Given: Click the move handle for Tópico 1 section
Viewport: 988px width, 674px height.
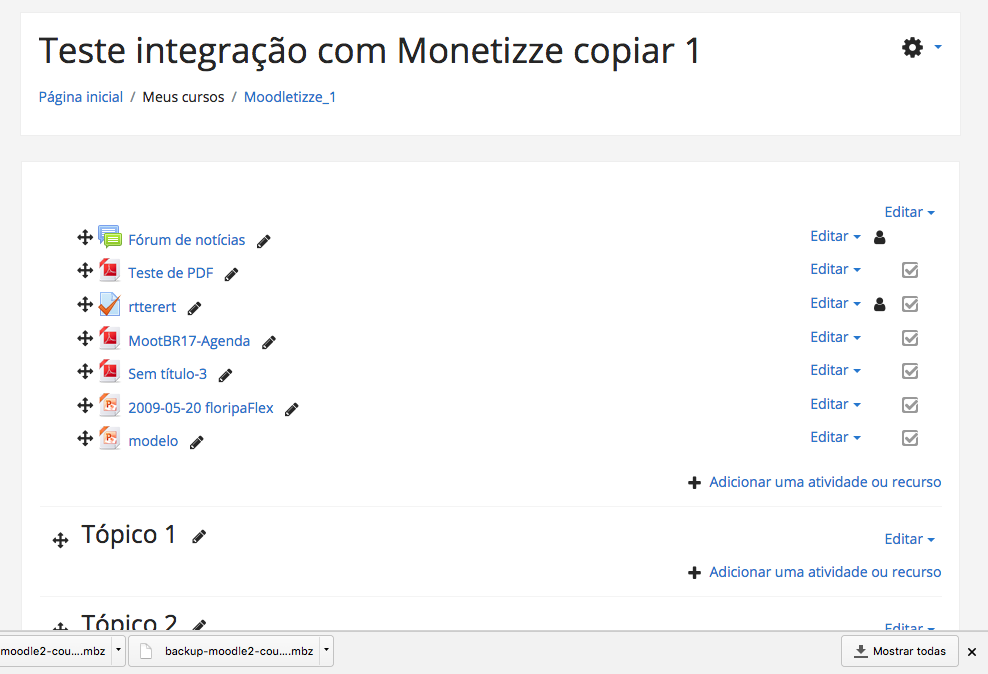Looking at the screenshot, I should pos(60,540).
